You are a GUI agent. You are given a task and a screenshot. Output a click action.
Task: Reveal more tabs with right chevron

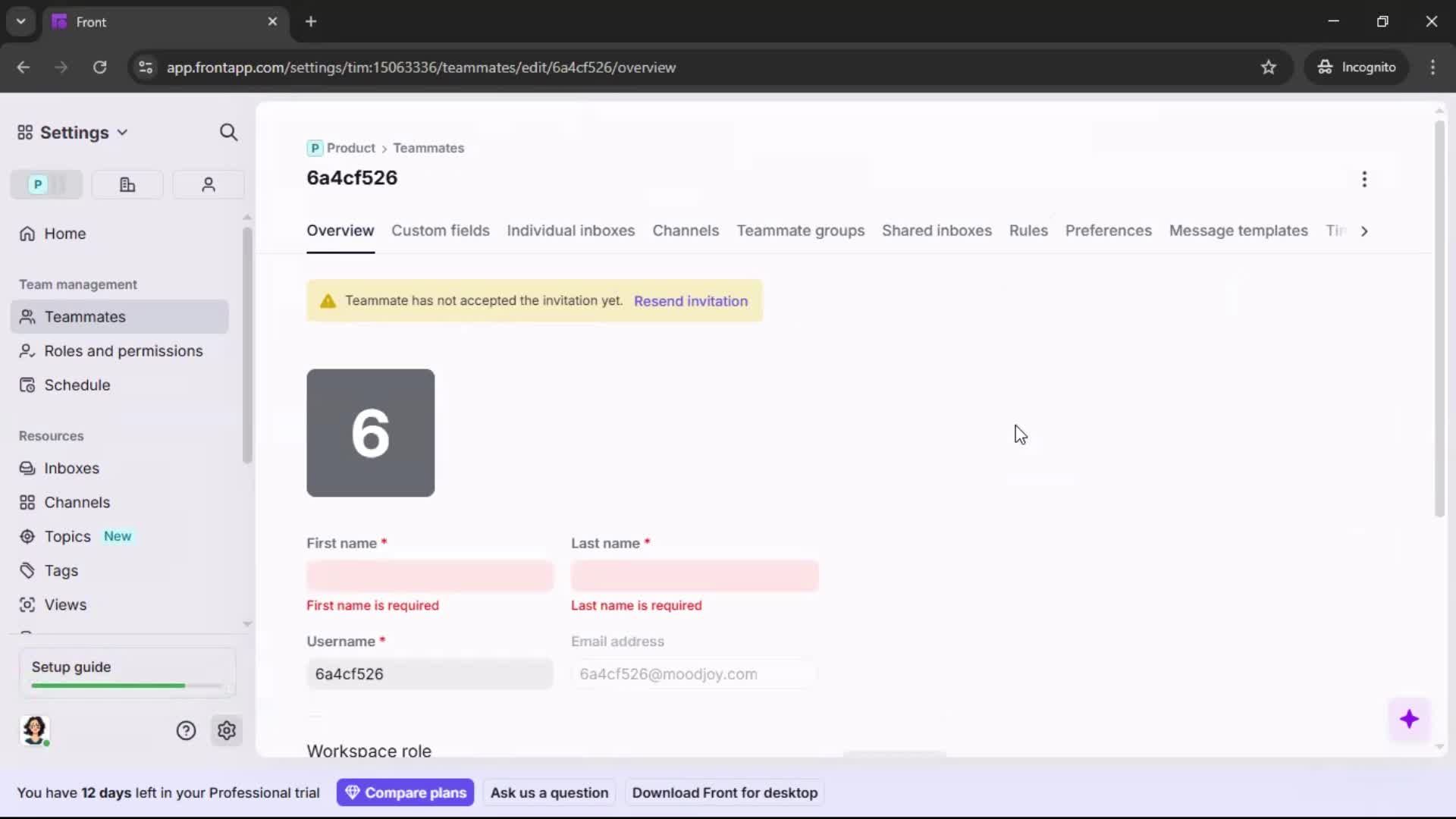pos(1365,231)
